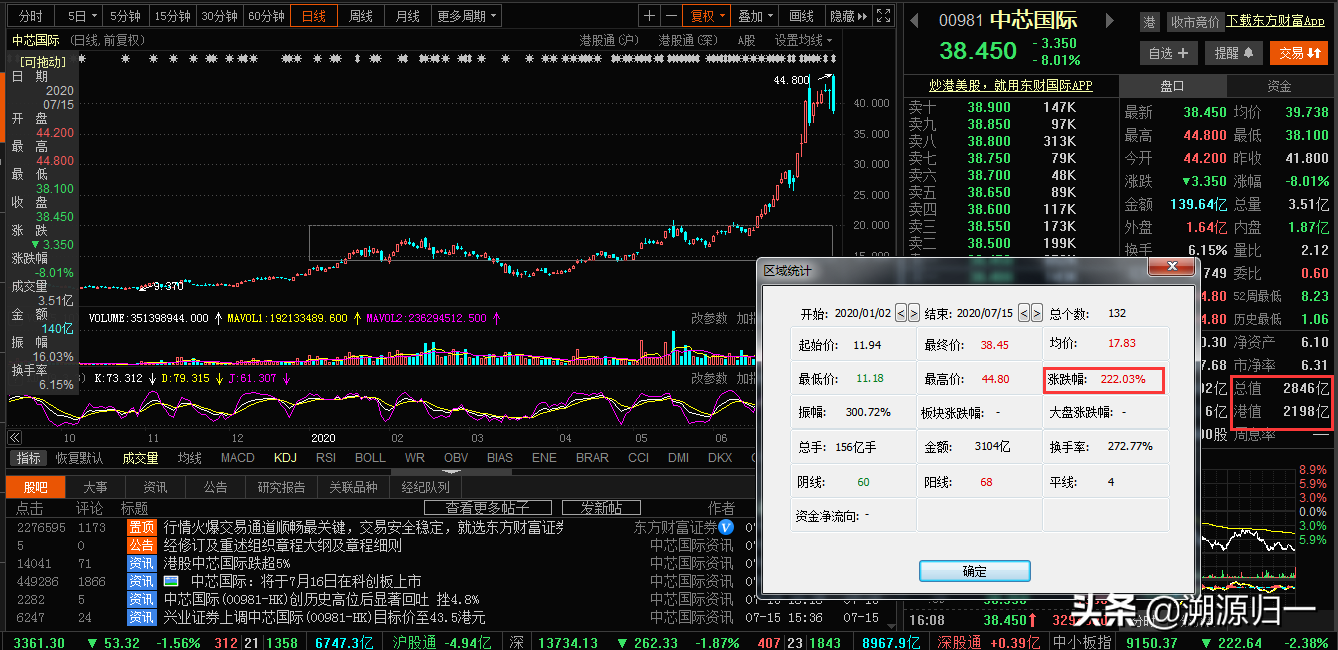Open 叠加 overlay dropdown
Screen dimensions: 1338x650
click(756, 16)
